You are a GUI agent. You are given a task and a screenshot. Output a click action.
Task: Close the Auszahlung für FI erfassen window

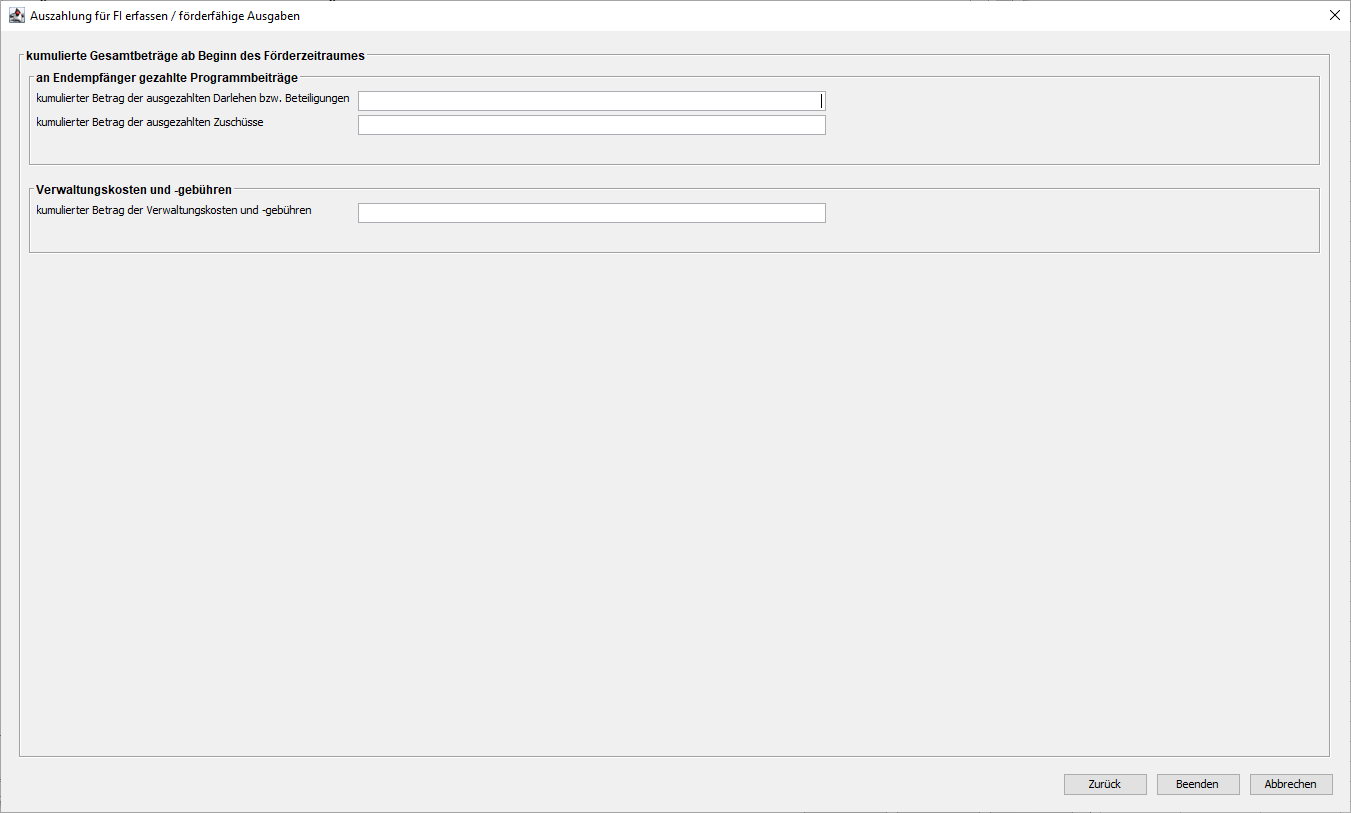1334,15
